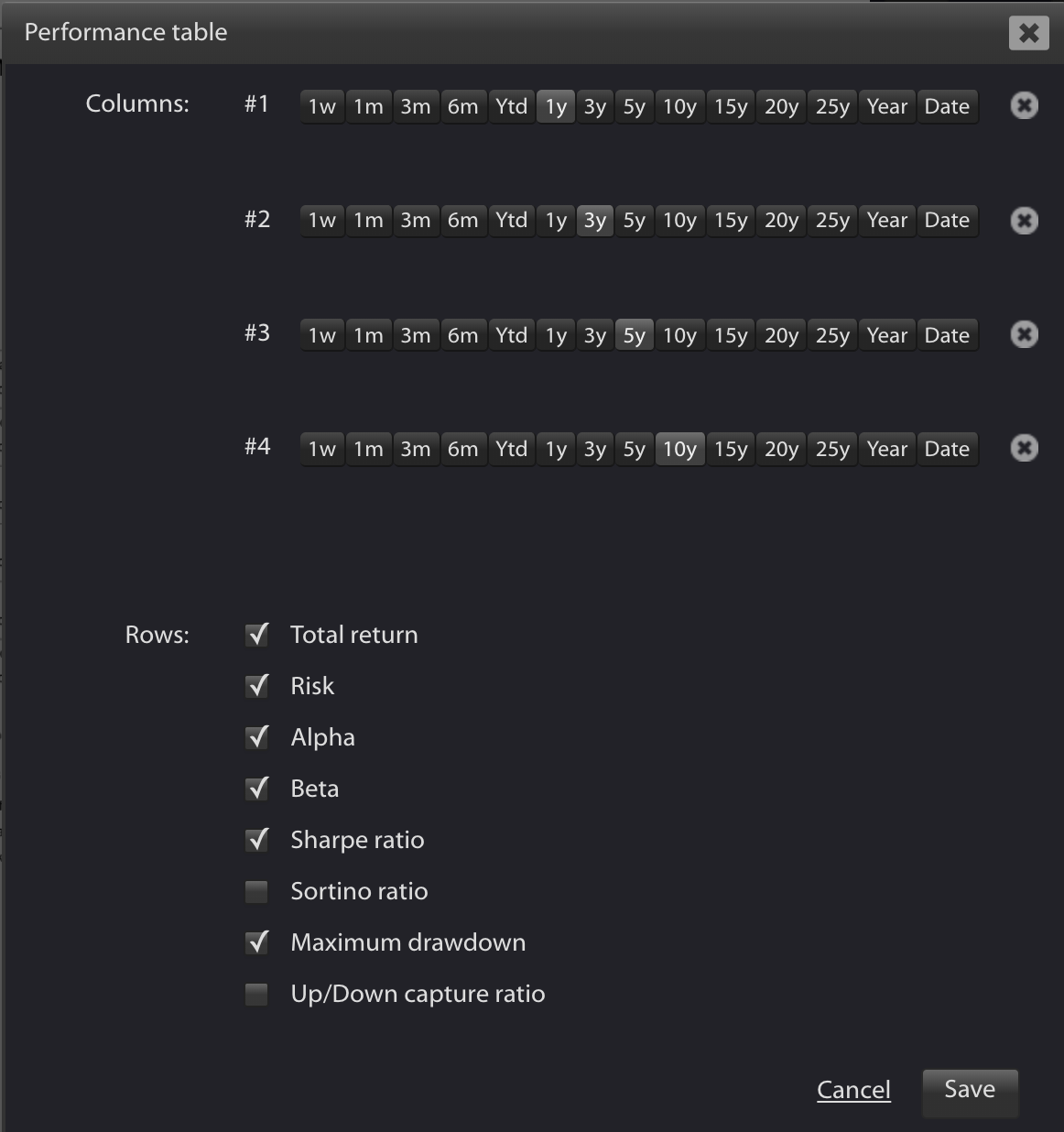Remove column #1 with its X icon
This screenshot has height=1132, width=1064.
tap(1024, 106)
